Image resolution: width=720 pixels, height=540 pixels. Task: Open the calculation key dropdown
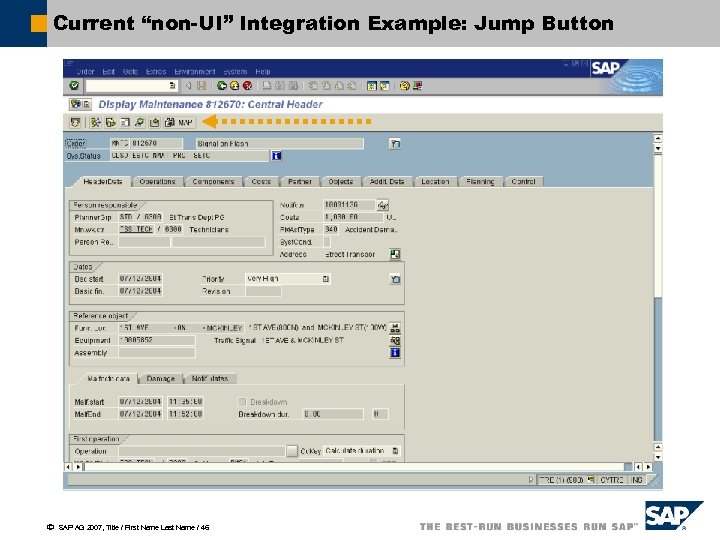click(395, 451)
